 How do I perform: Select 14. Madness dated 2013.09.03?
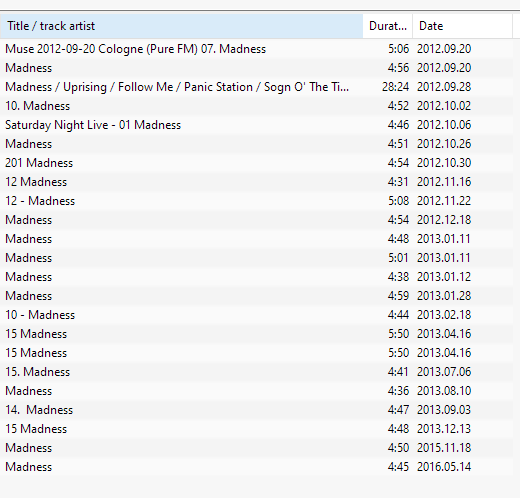pyautogui.click(x=256, y=410)
